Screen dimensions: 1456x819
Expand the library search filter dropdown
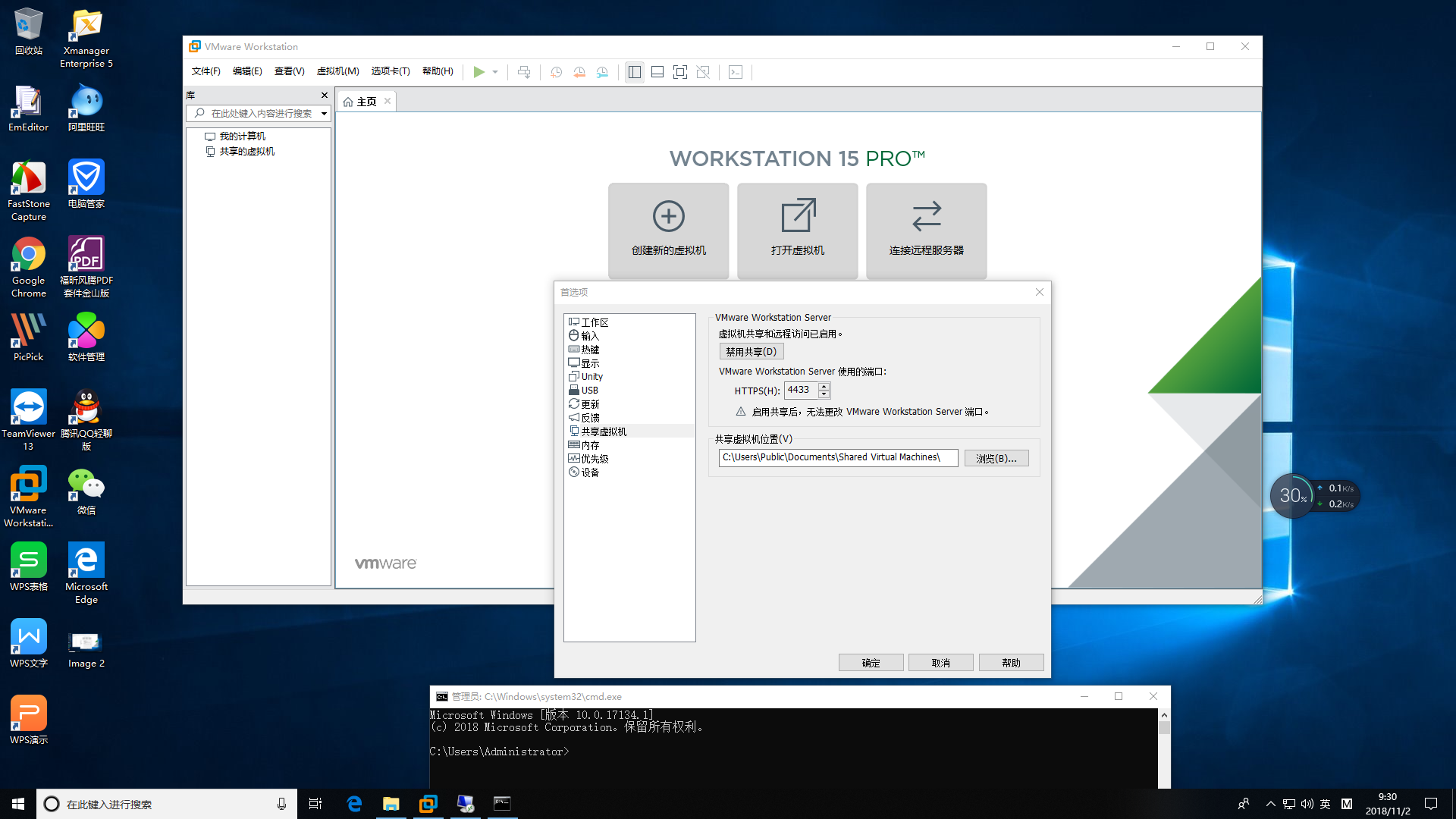click(324, 114)
